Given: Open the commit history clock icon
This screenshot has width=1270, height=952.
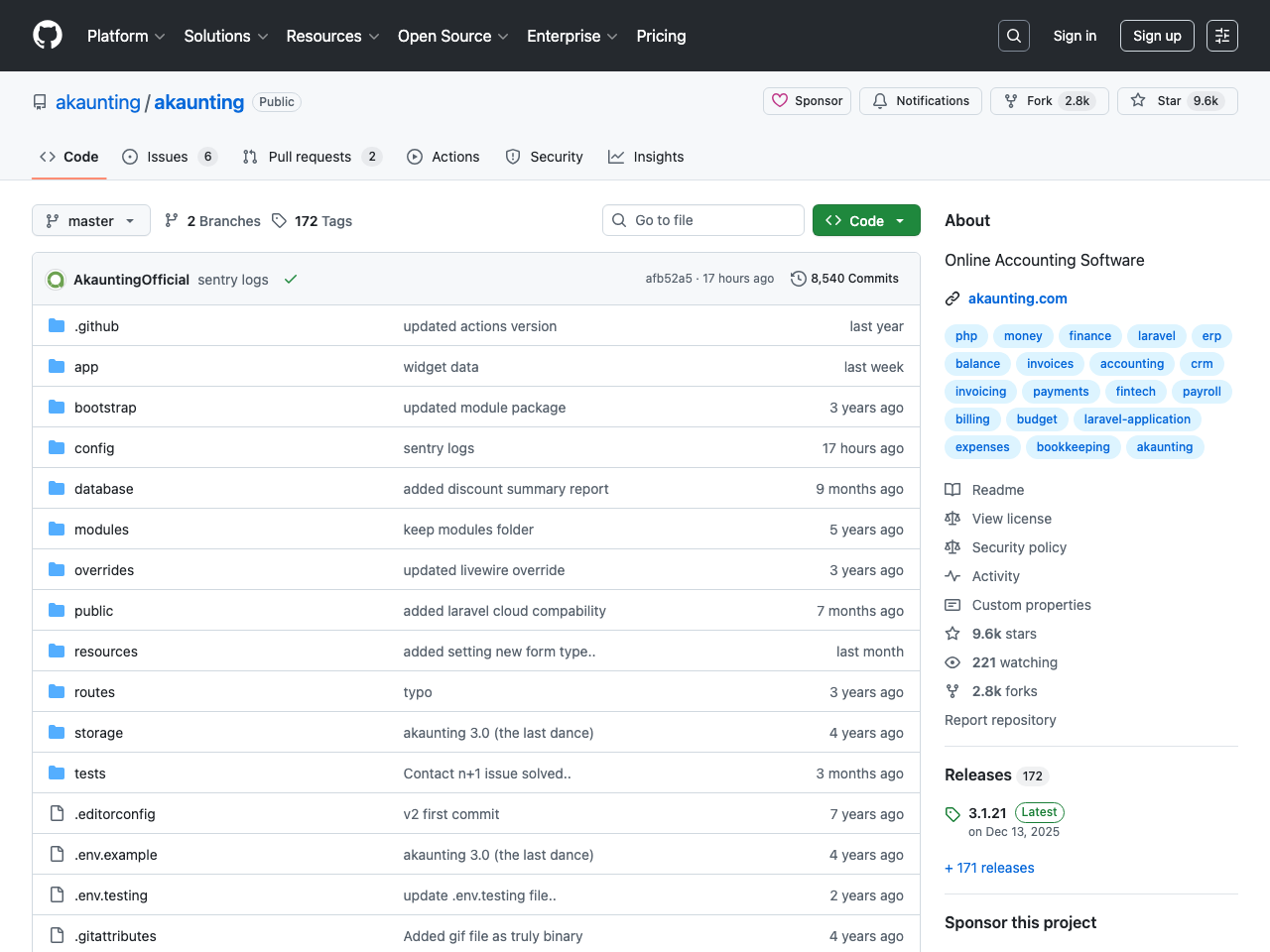Looking at the screenshot, I should click(798, 279).
